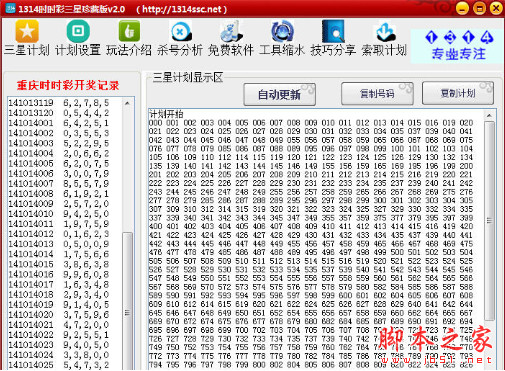This screenshot has height=371, width=505.
Task: Select record 141014011 row
Action: point(59,224)
